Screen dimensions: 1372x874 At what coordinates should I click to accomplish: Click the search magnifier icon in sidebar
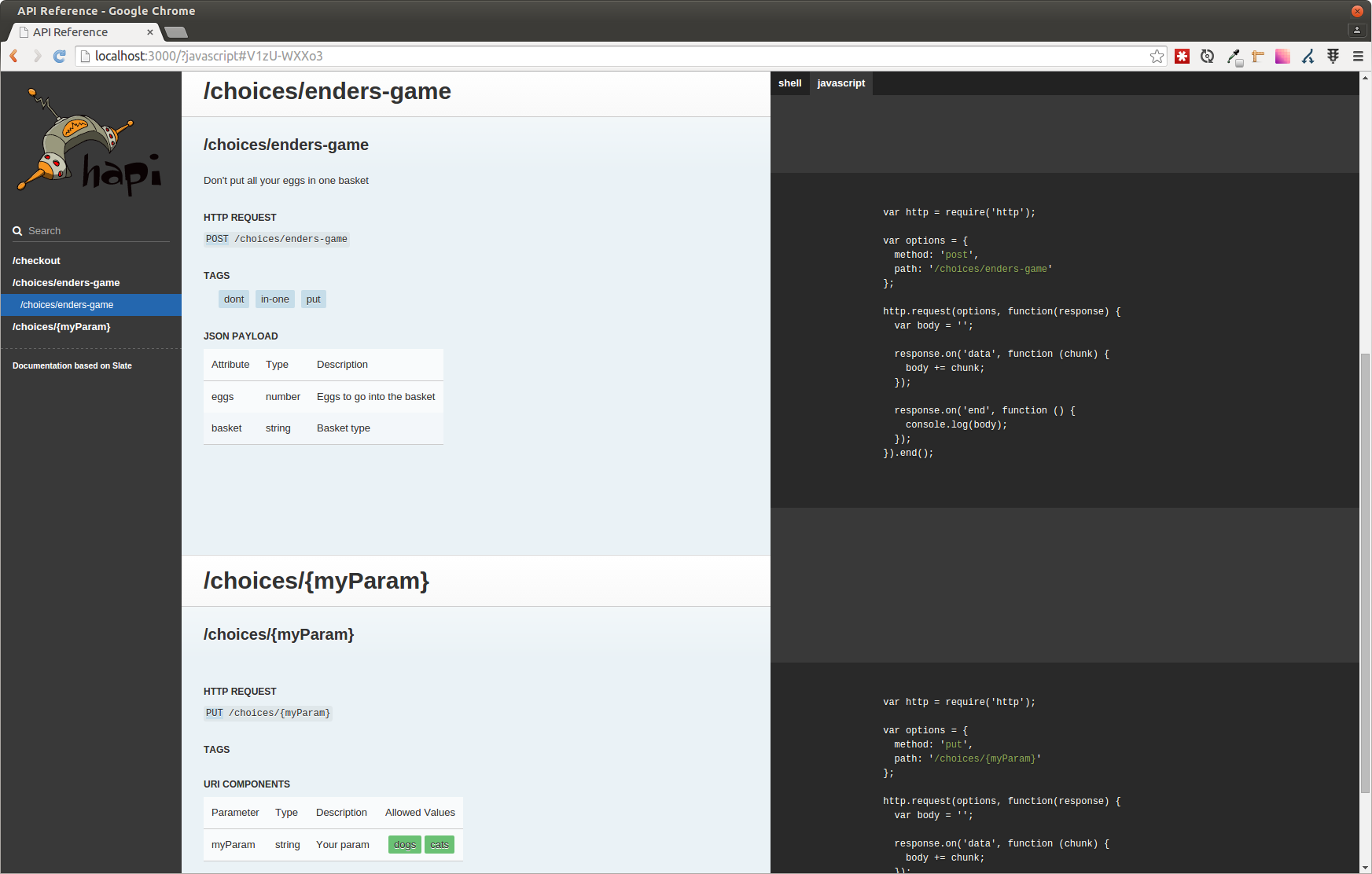click(17, 231)
